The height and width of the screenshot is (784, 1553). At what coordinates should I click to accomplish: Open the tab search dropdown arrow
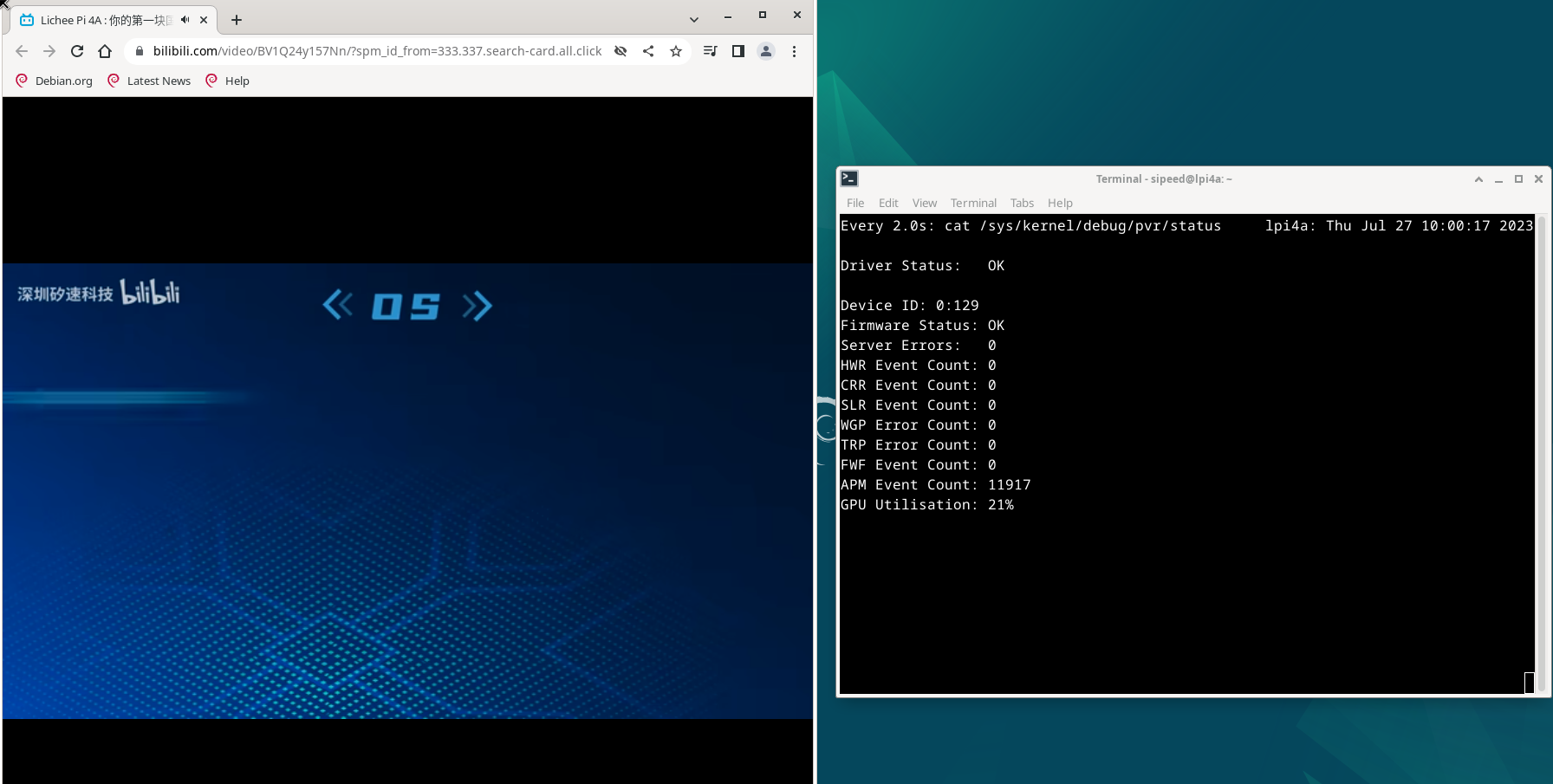(694, 20)
